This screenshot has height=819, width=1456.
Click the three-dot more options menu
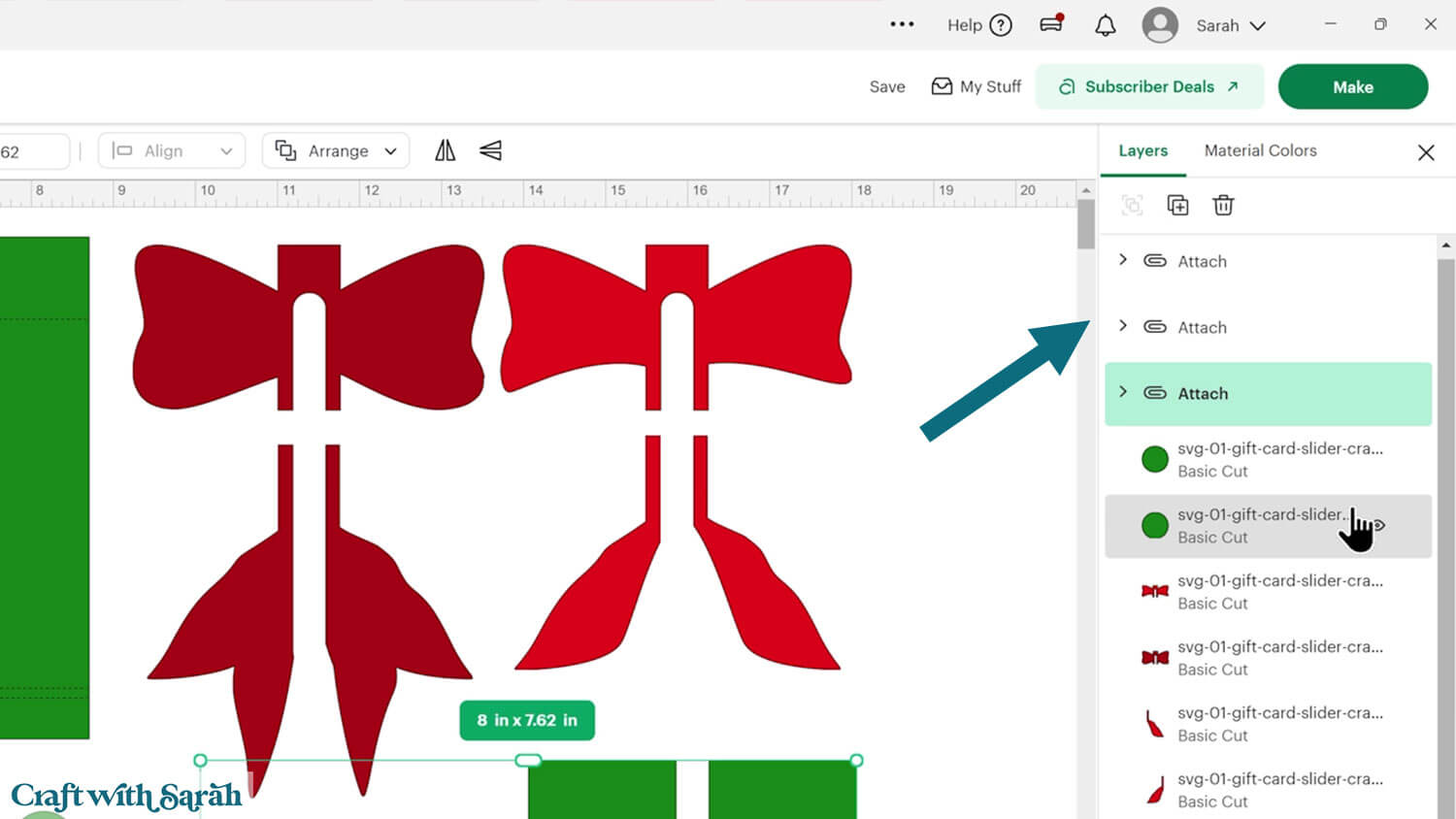(902, 25)
